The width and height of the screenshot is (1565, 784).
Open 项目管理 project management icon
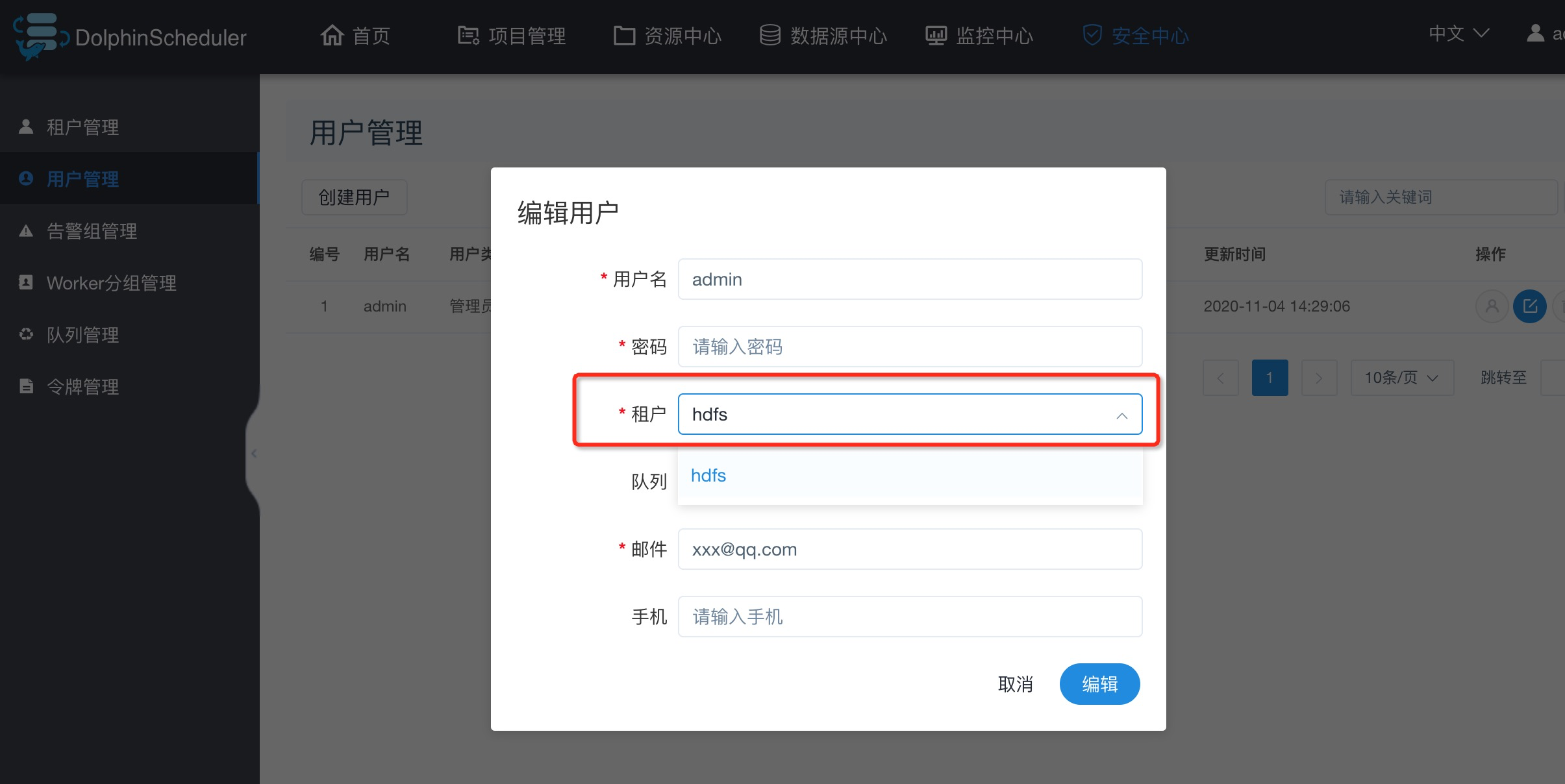[468, 35]
